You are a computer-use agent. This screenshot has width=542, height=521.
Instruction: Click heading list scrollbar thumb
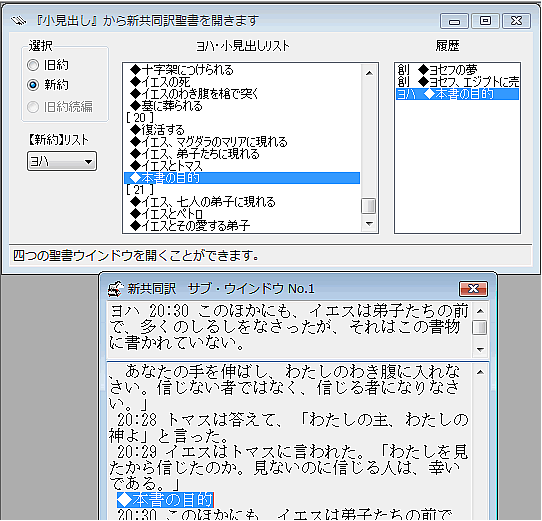(369, 206)
